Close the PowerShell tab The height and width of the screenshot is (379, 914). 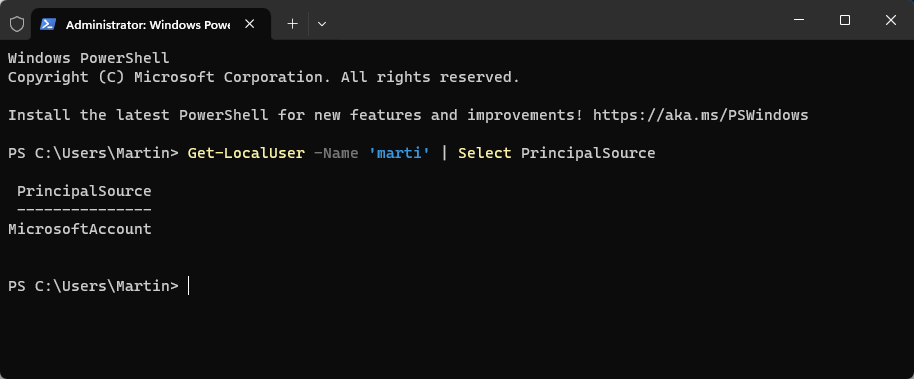coord(249,24)
